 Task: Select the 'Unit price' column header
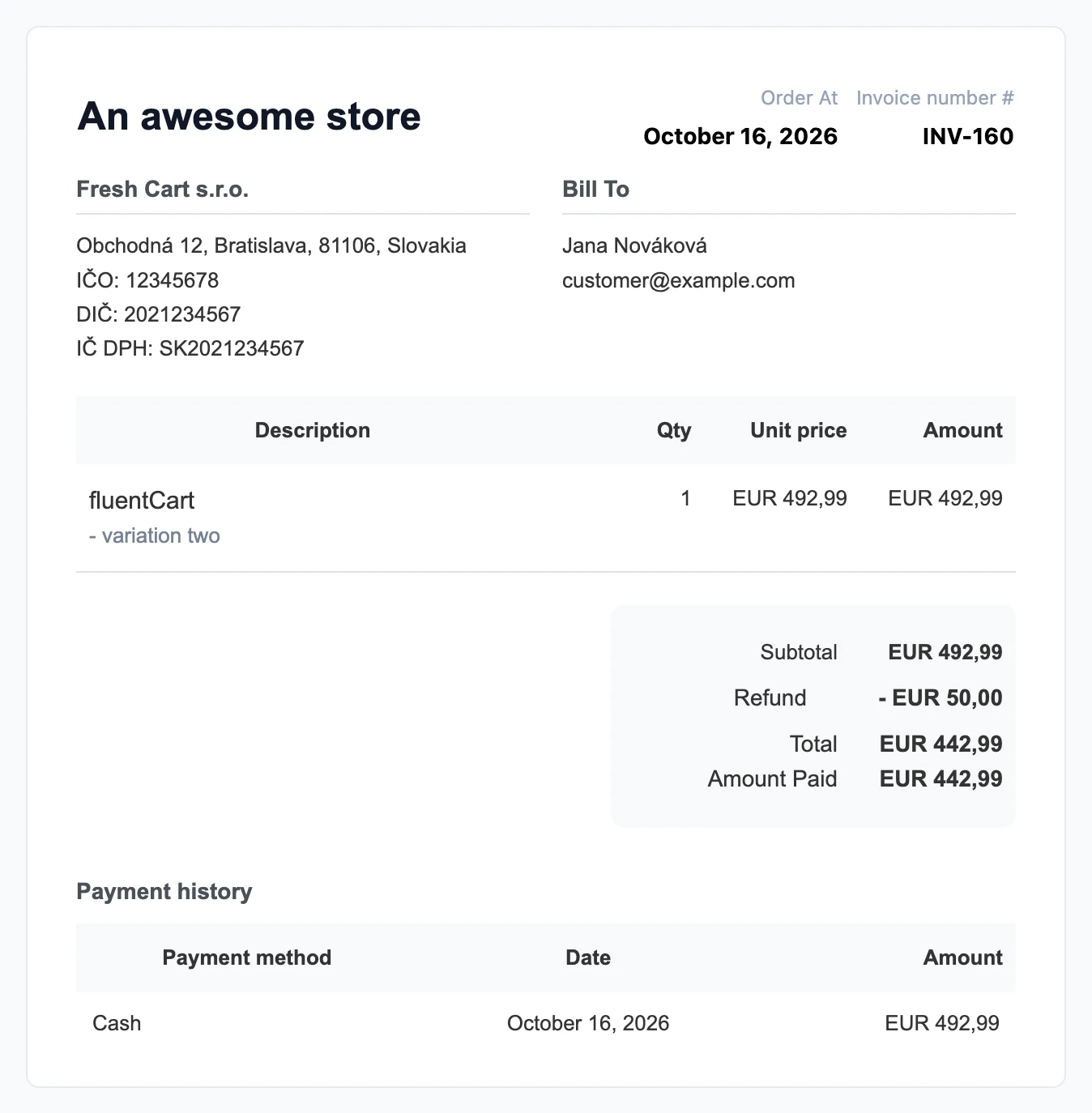tap(799, 430)
